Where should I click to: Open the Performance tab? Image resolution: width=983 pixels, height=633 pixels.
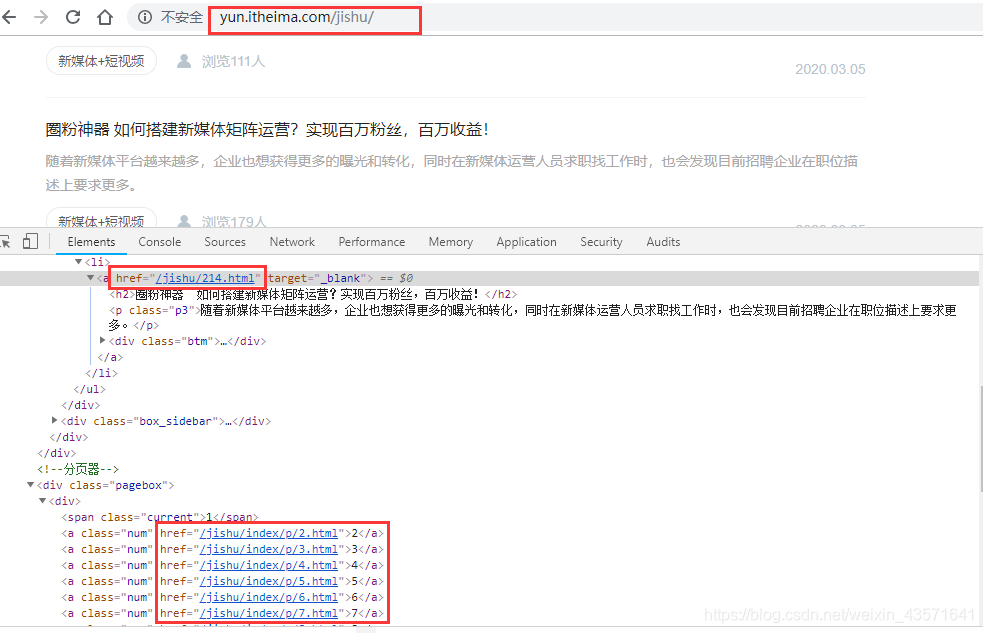(372, 242)
